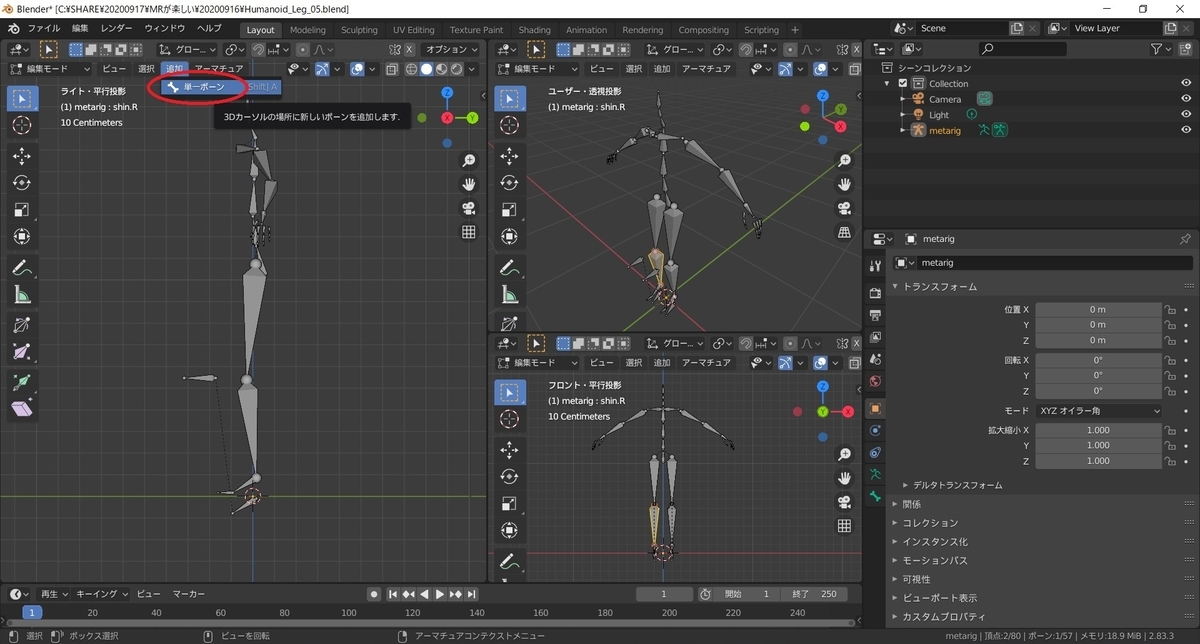The width and height of the screenshot is (1200, 644).
Task: Toggle X-axis mirror in left viewport header
Action: coord(408,49)
